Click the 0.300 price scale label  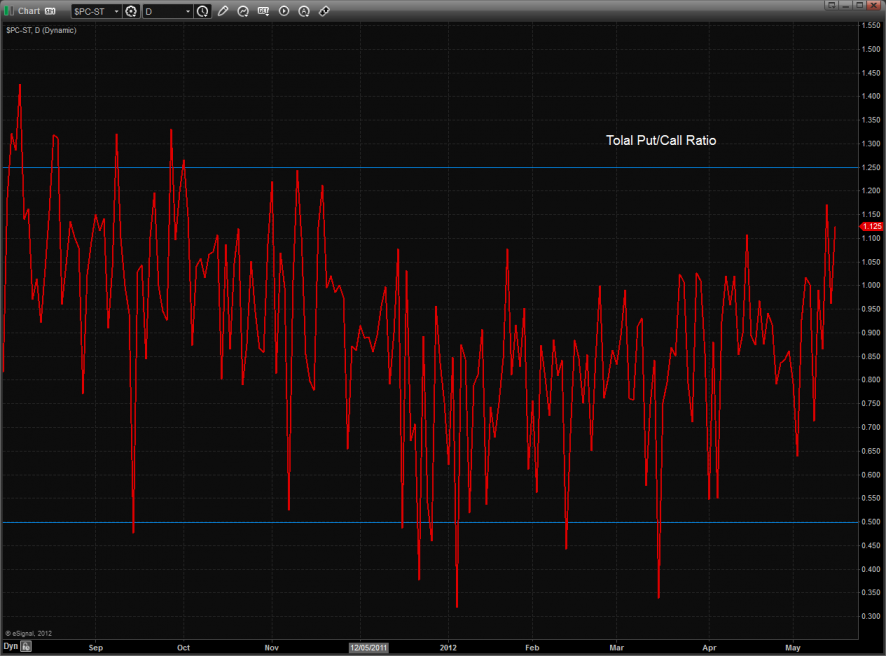pos(871,616)
